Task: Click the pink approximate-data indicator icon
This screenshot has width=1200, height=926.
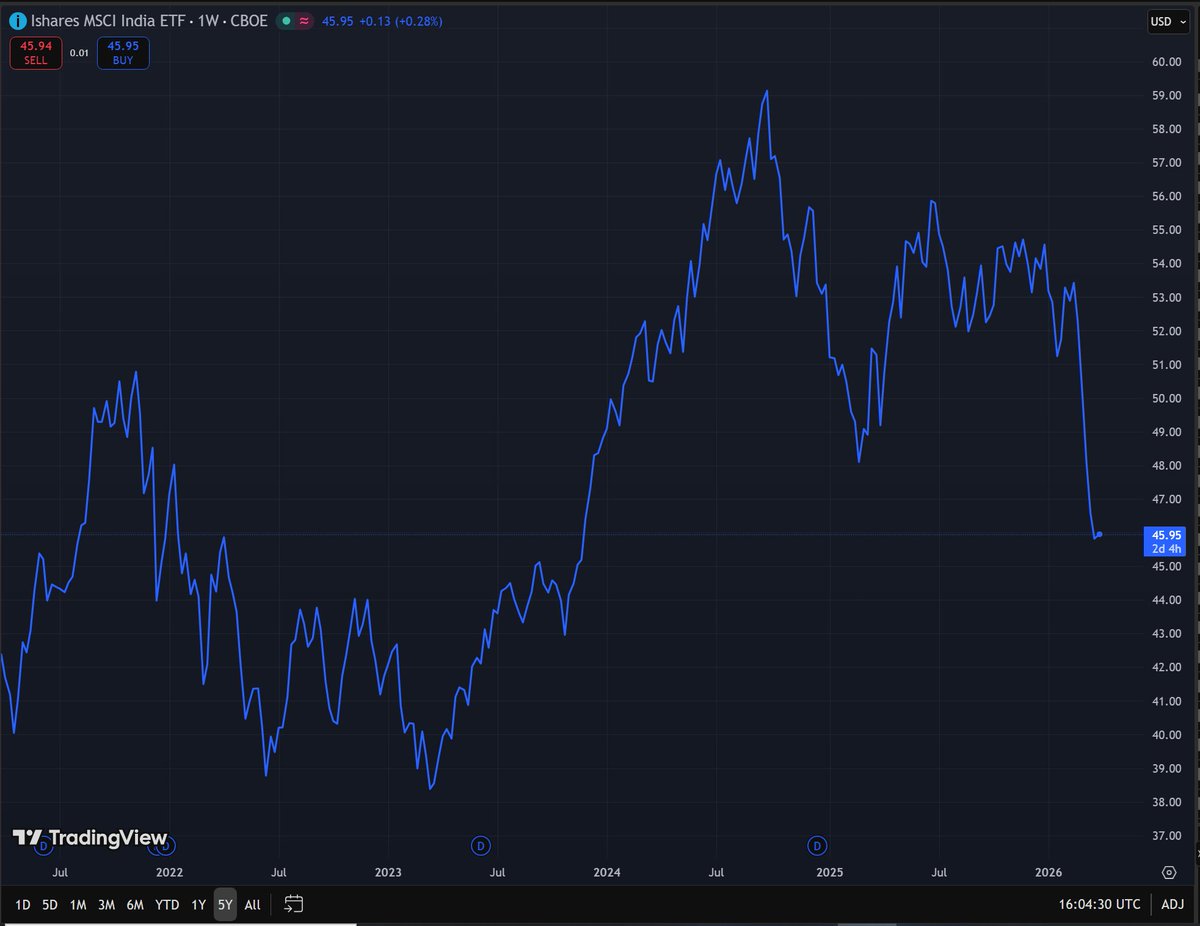Action: pyautogui.click(x=303, y=21)
